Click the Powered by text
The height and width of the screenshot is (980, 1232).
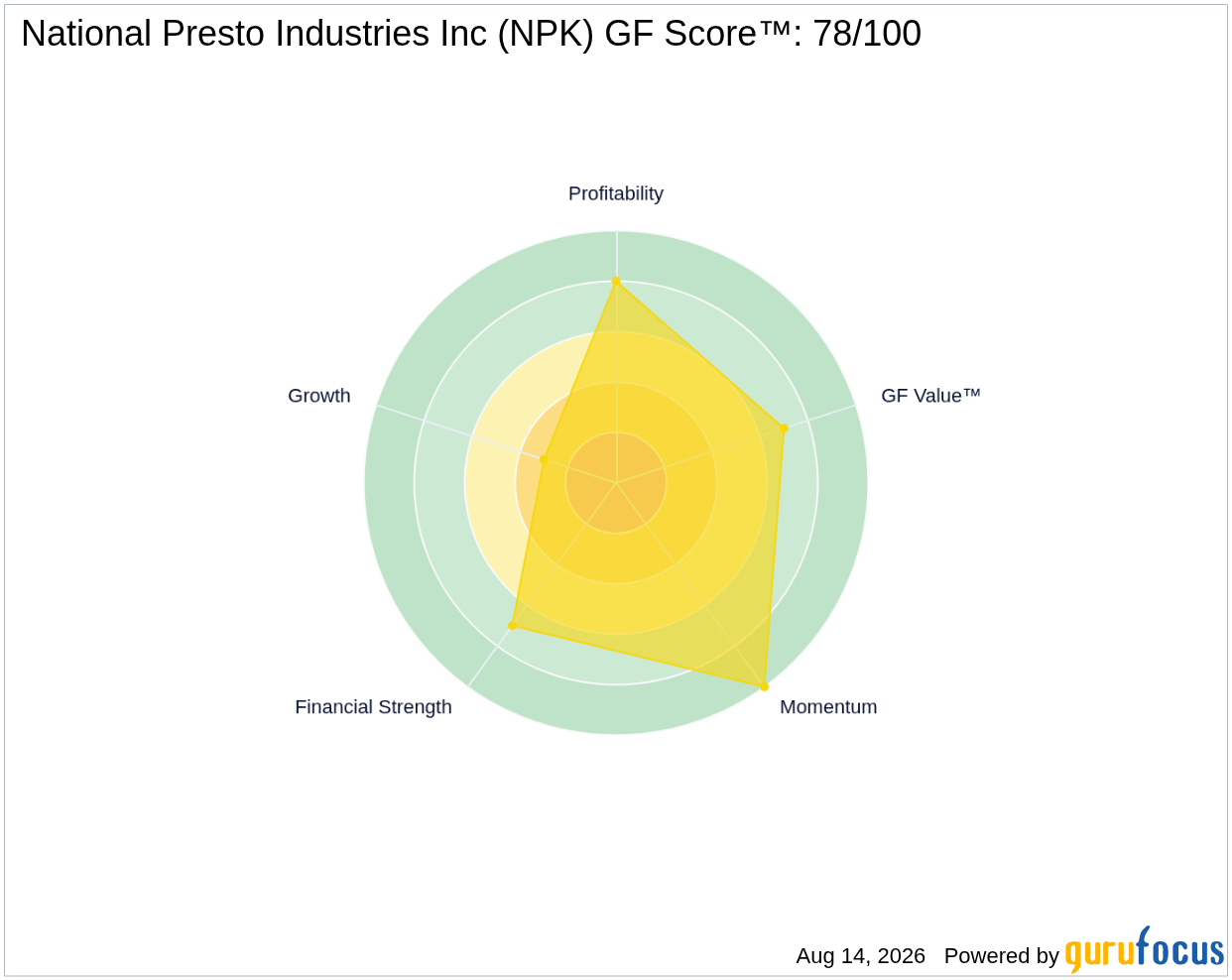(1002, 956)
